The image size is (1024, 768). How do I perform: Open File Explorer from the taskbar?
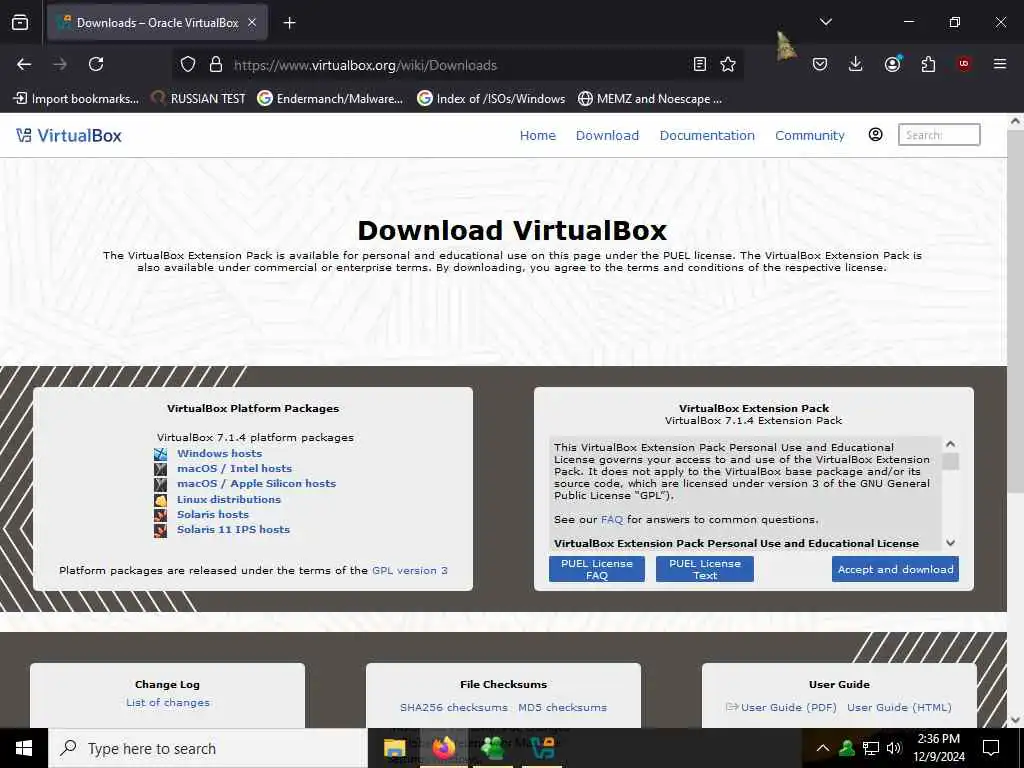point(394,748)
